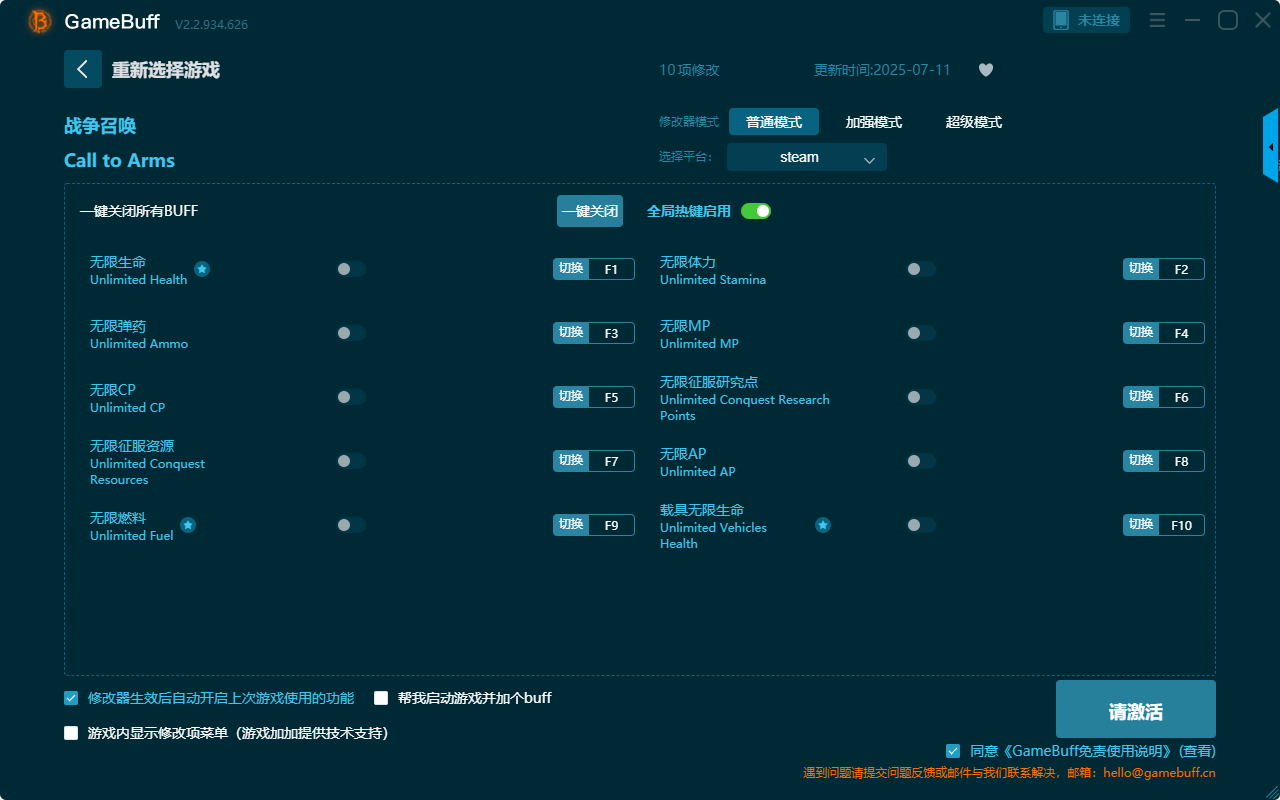This screenshot has height=800, width=1280.
Task: Open the 未连接 device connection panel
Action: tap(1086, 19)
